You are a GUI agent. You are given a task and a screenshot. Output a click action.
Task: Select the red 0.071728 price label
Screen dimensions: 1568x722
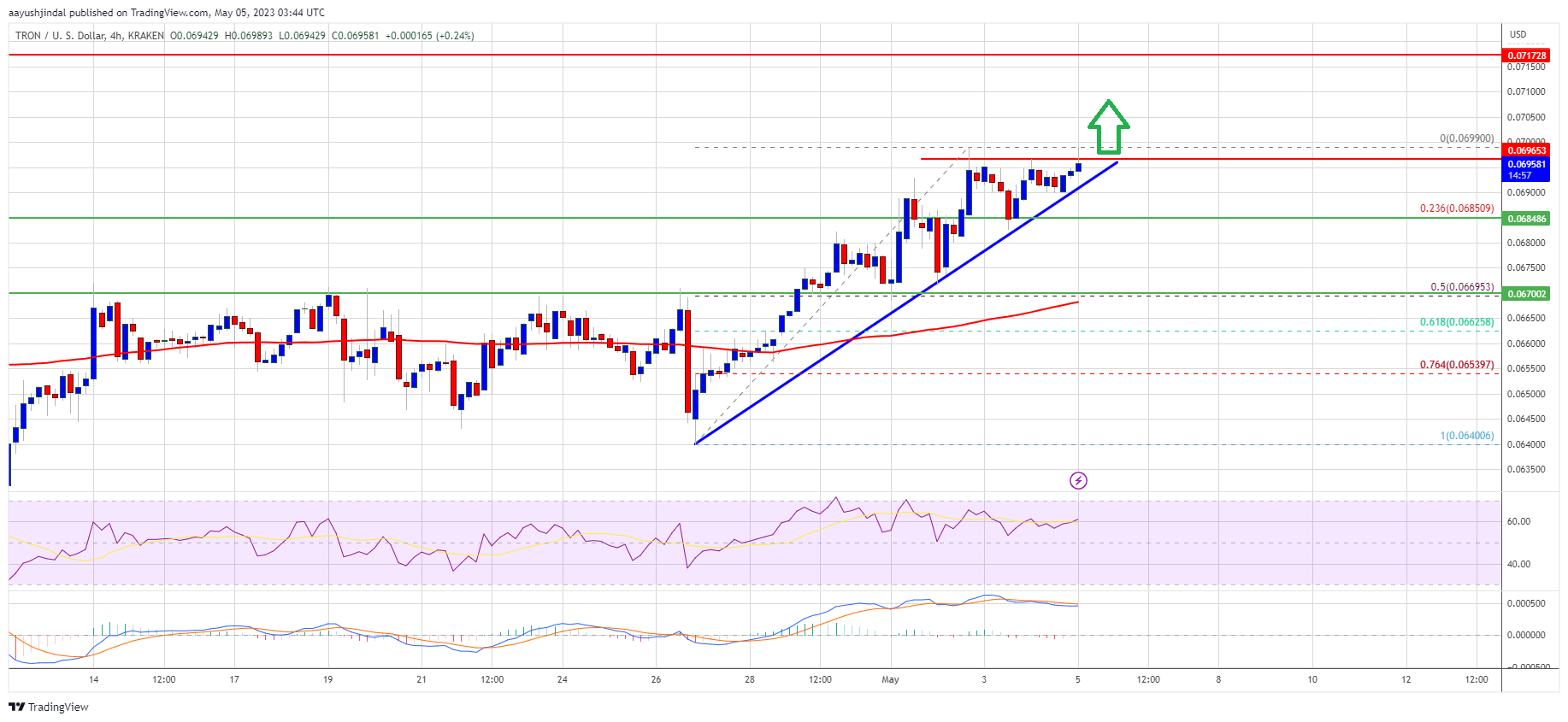1526,56
